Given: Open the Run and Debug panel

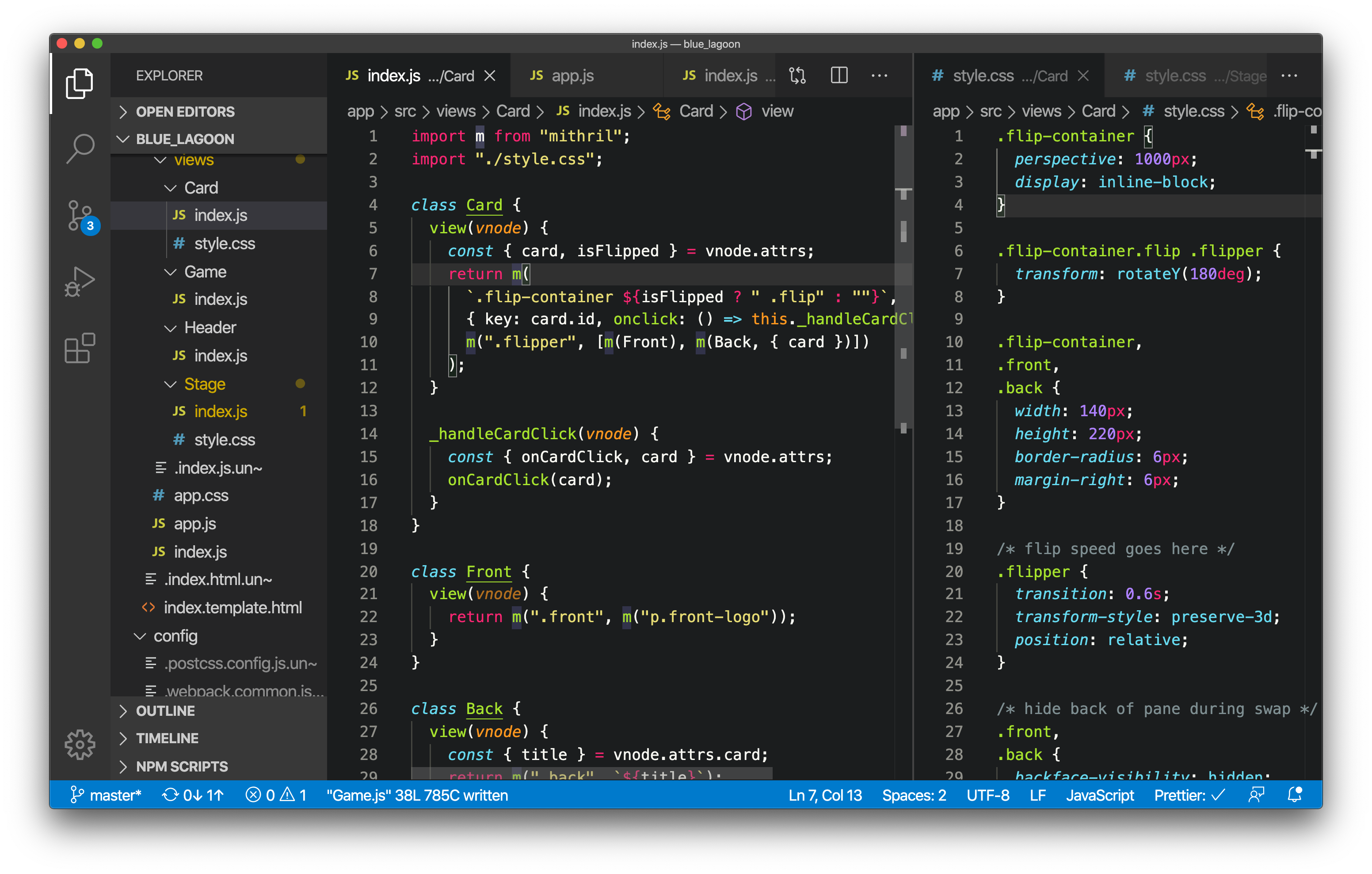Looking at the screenshot, I should (x=80, y=279).
